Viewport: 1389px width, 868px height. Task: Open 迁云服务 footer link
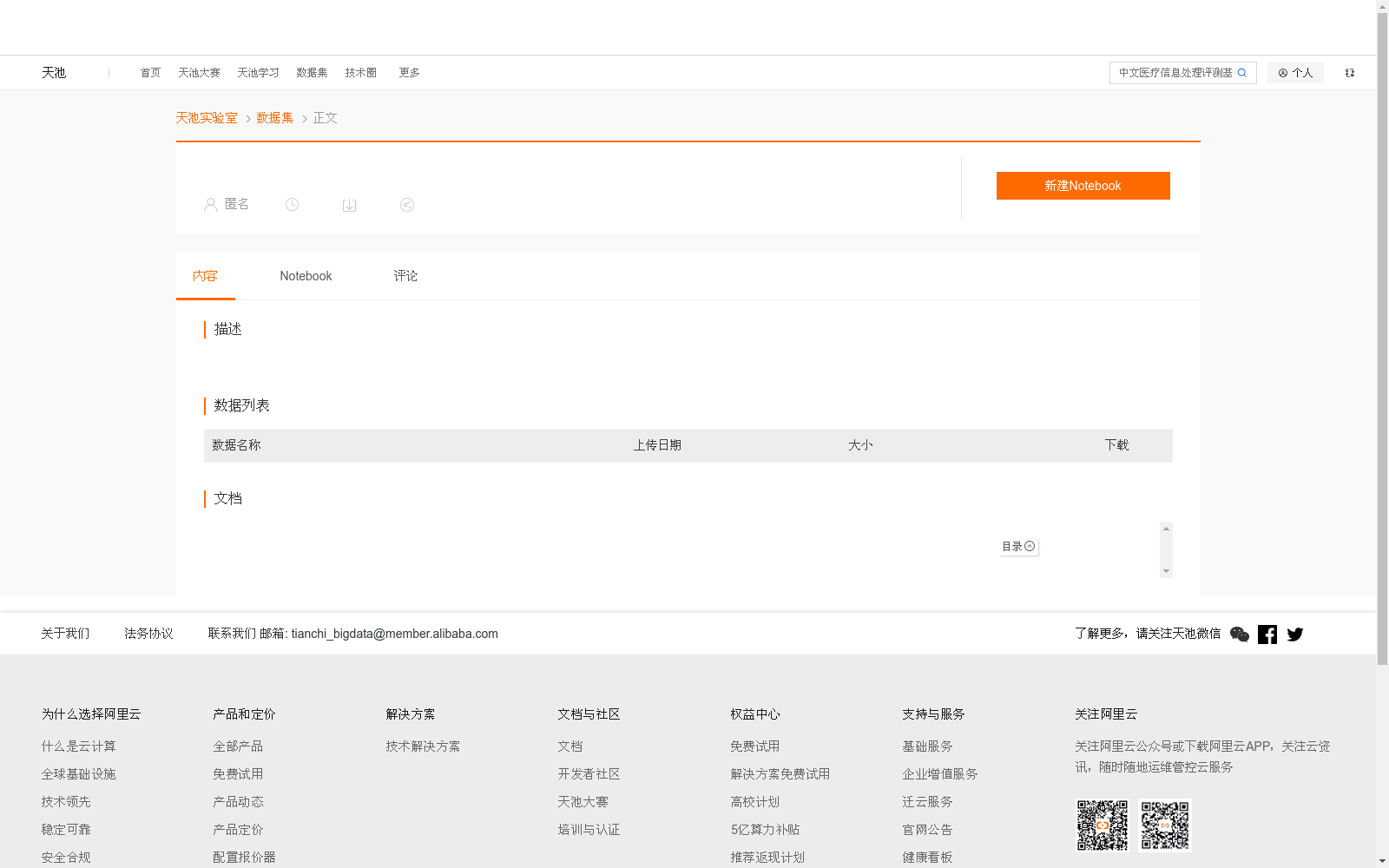(927, 802)
